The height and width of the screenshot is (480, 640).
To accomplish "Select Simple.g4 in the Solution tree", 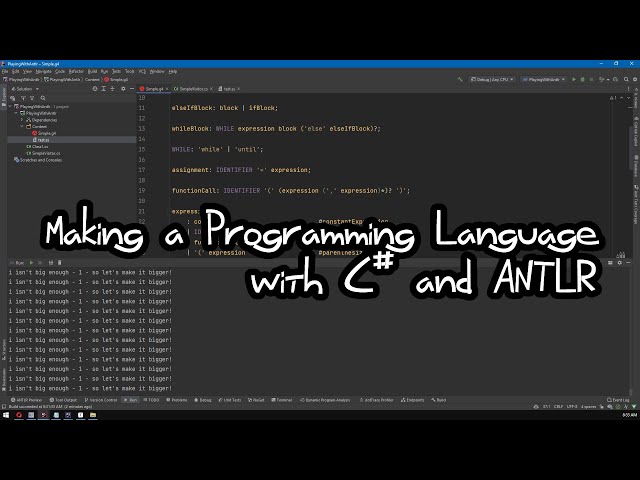I will coord(44,133).
